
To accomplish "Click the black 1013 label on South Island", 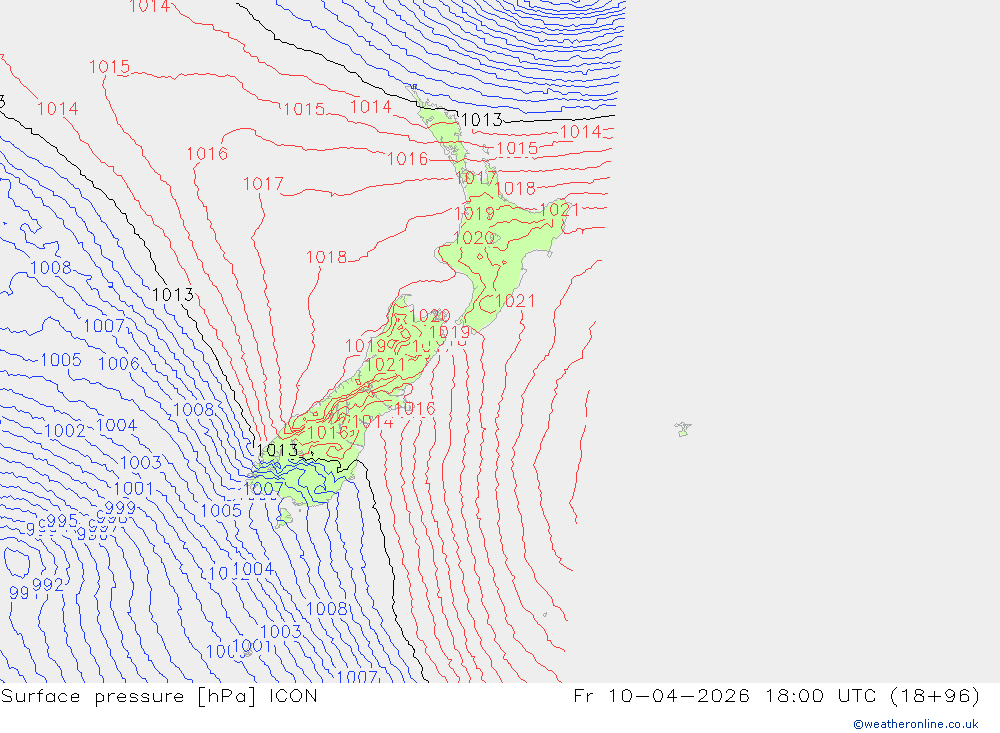I will tap(277, 450).
